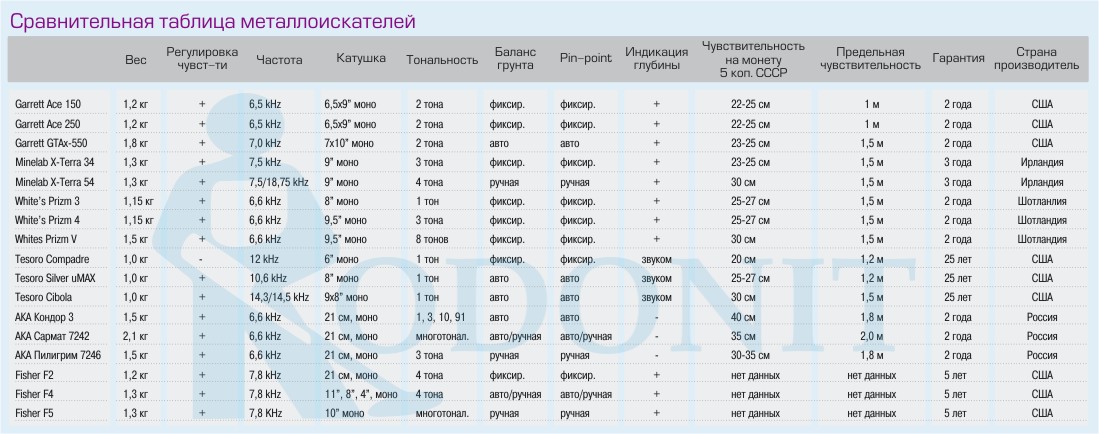The width and height of the screenshot is (1099, 434).
Task: Click the 'Garrett Ace 250' row name
Action: tap(48, 124)
